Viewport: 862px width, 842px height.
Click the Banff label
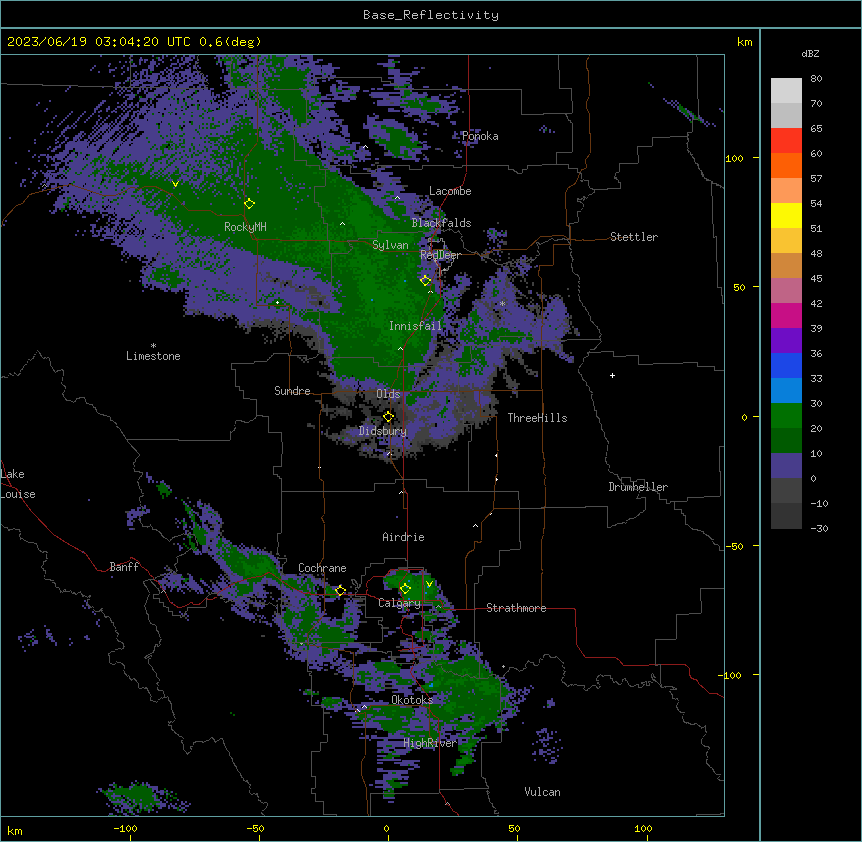124,567
